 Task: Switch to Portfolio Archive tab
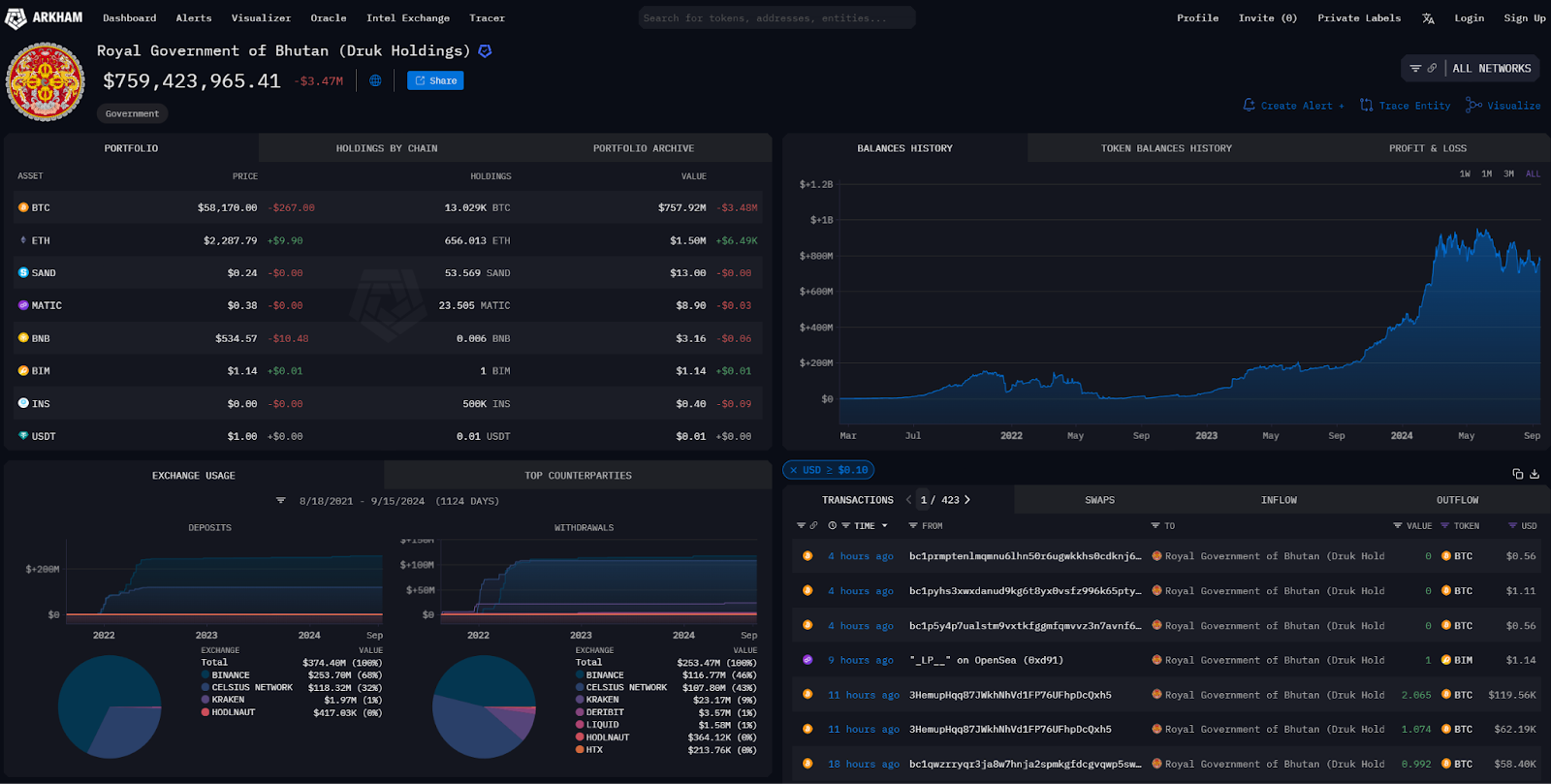pyautogui.click(x=644, y=148)
